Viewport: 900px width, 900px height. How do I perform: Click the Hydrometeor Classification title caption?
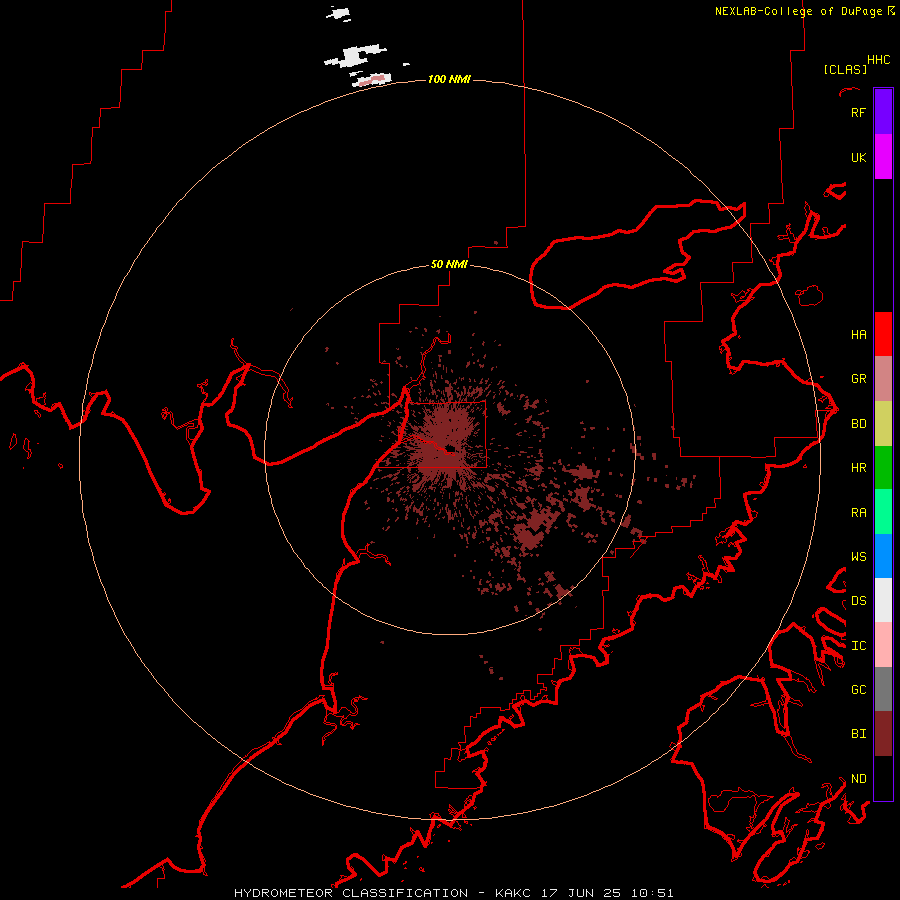coord(453,893)
